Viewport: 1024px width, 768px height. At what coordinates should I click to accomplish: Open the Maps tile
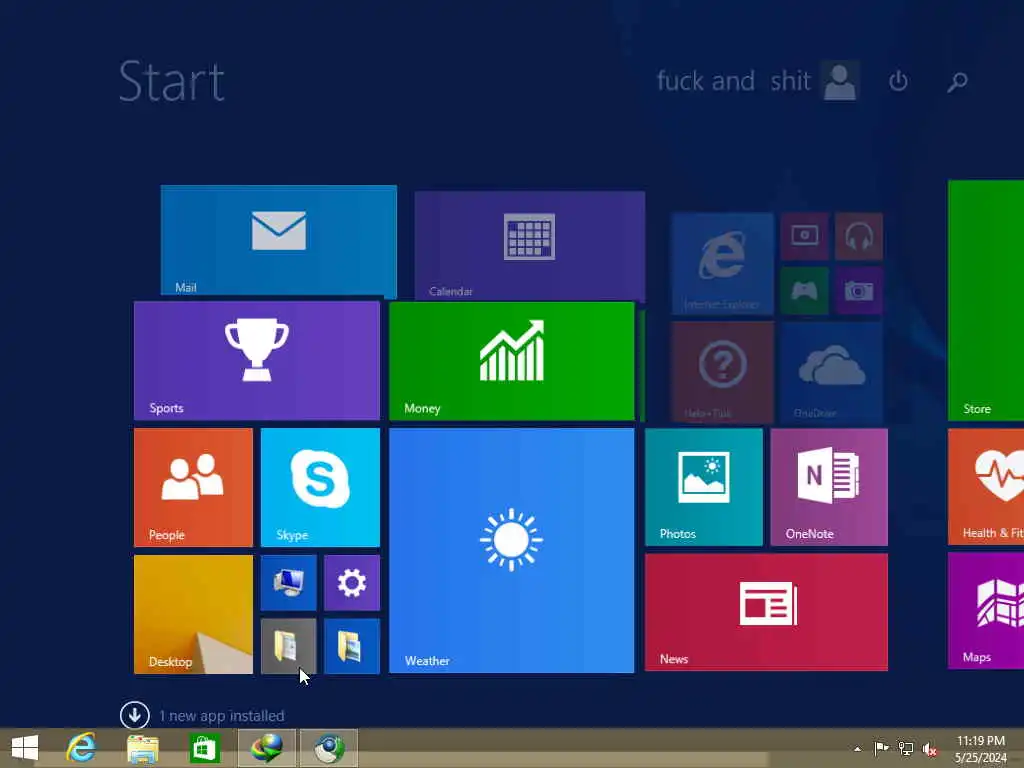986,611
